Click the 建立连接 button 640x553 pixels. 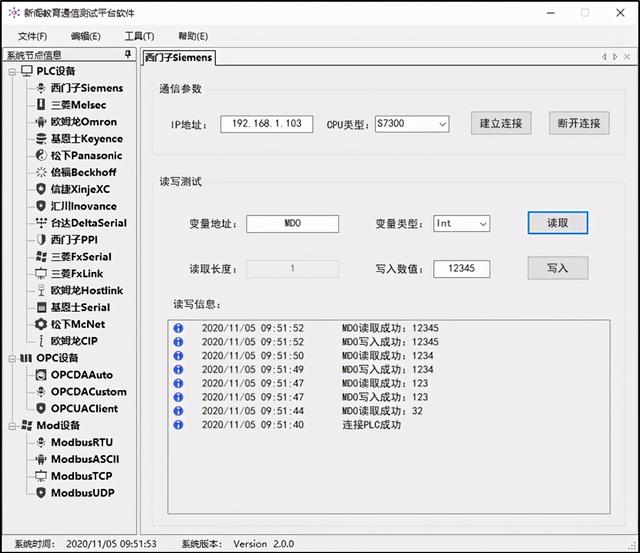(x=501, y=124)
